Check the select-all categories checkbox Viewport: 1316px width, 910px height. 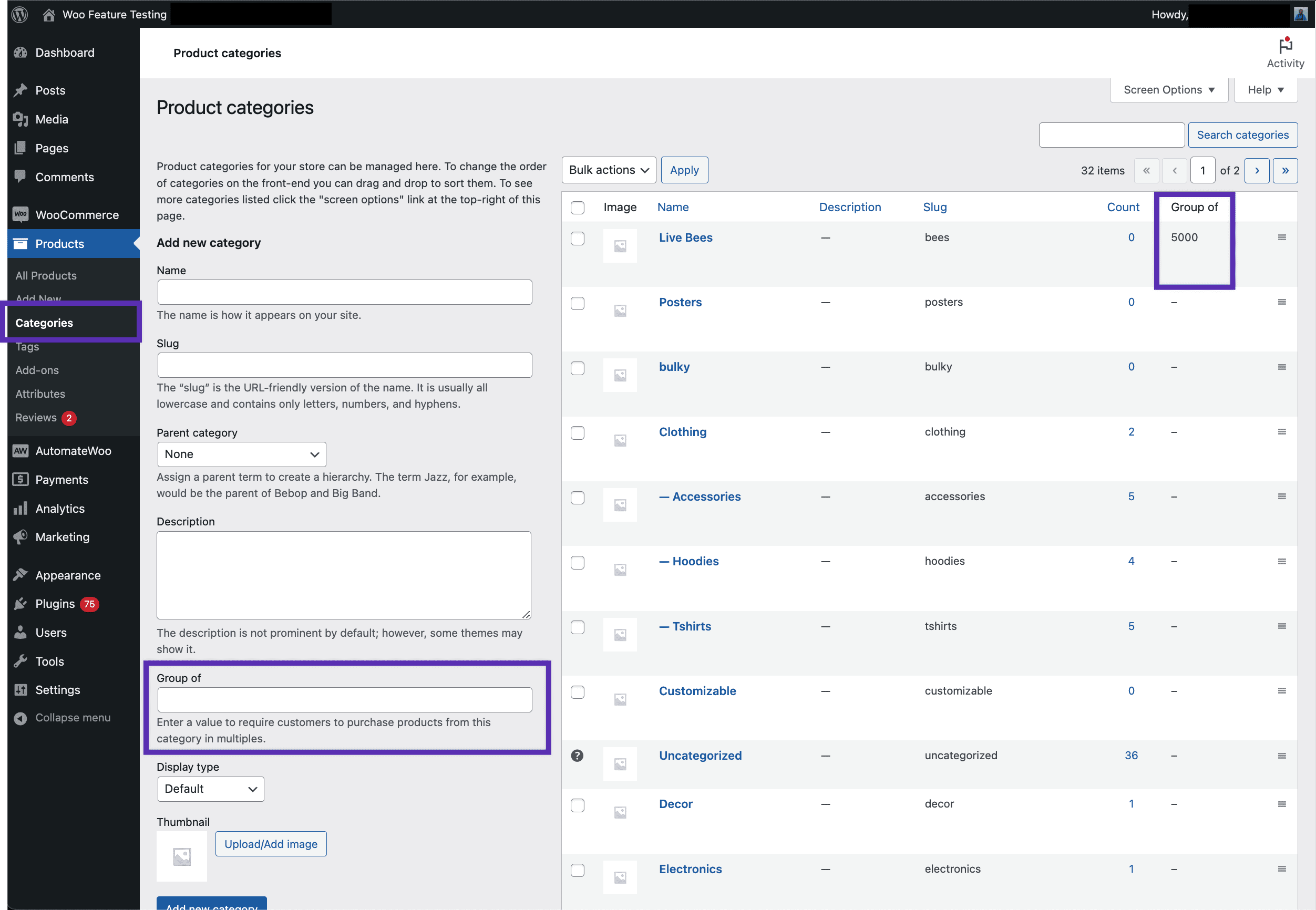578,208
